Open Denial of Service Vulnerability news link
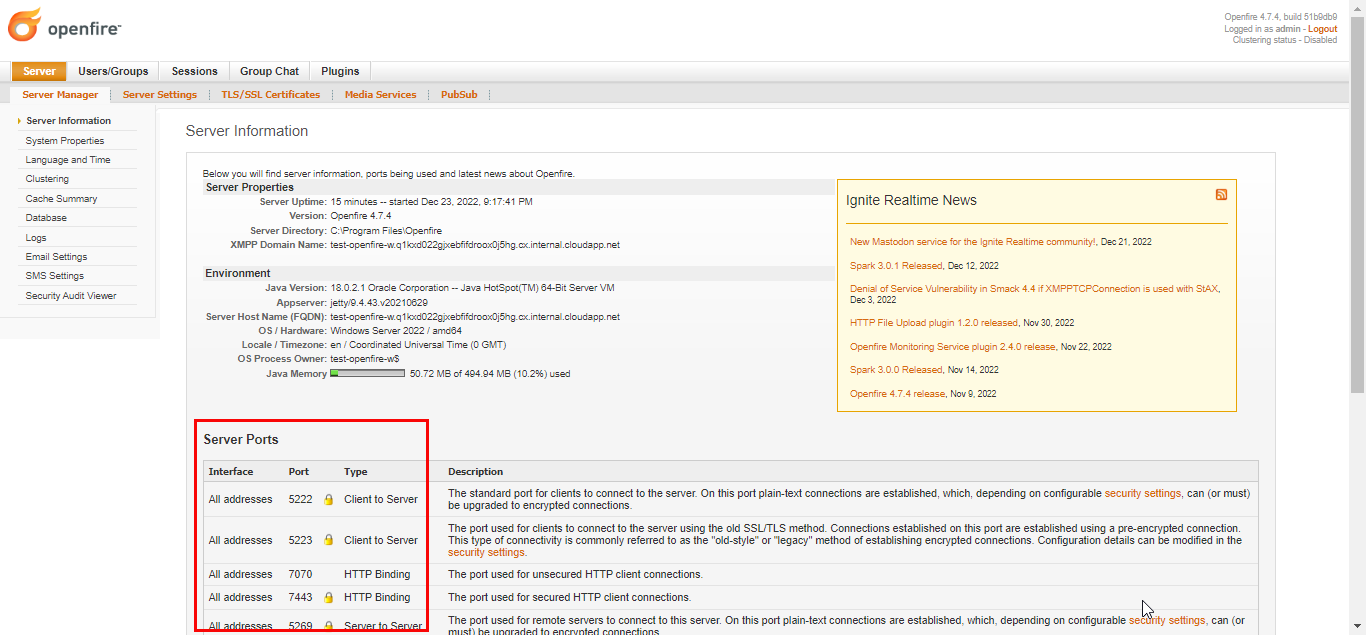 (1034, 289)
